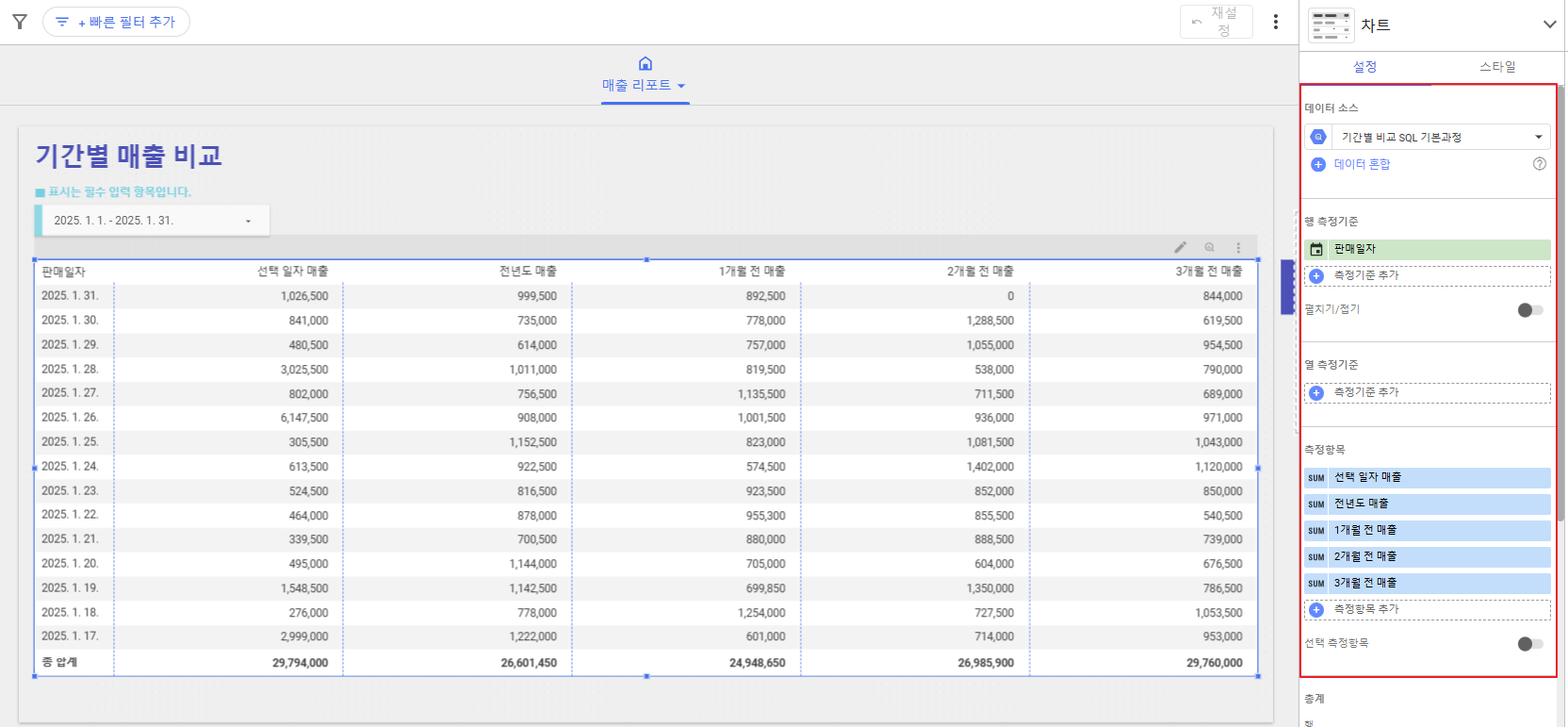Click the magnifier explore icon on table header

pyautogui.click(x=1209, y=247)
